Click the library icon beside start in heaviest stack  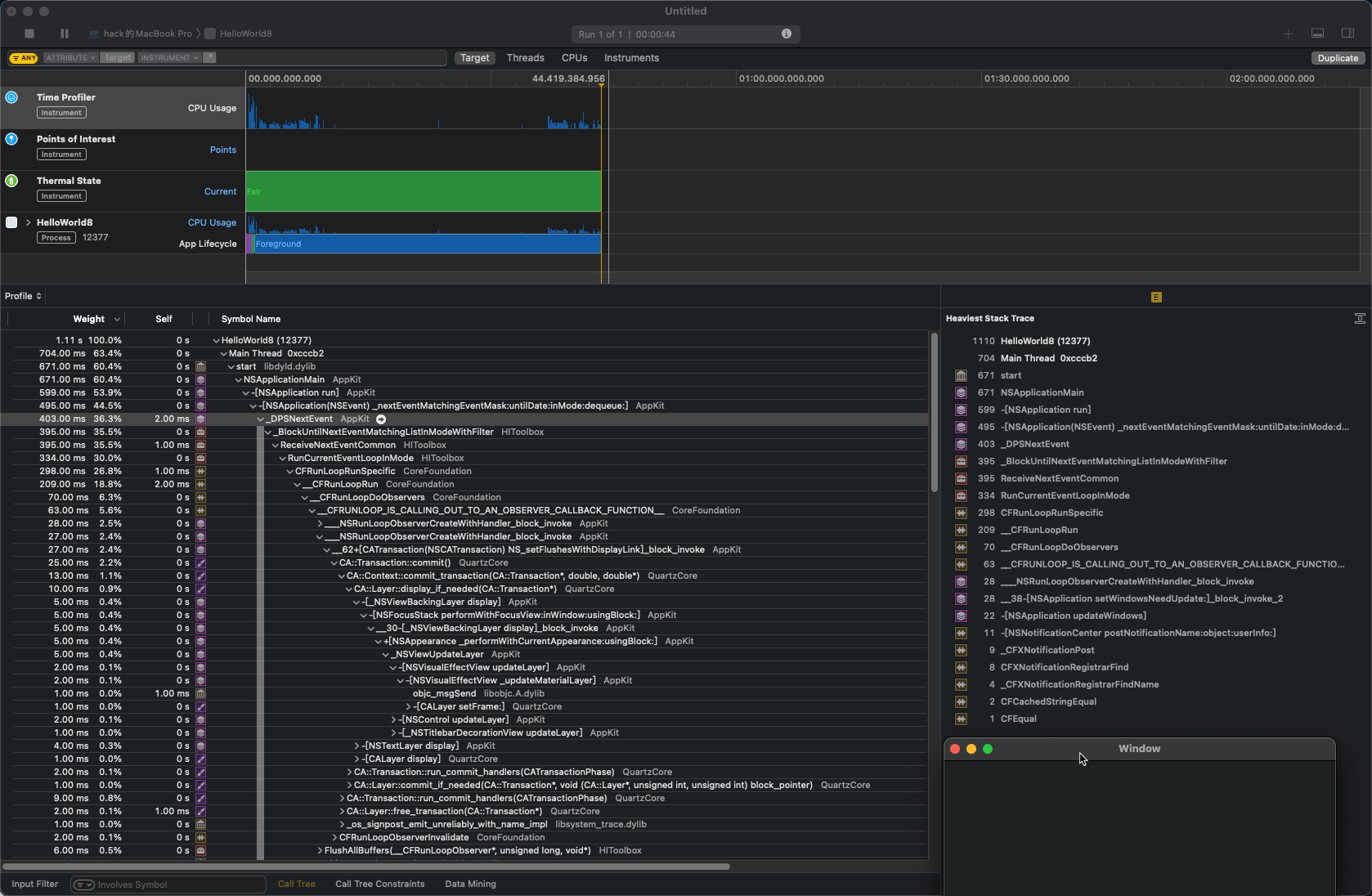961,376
